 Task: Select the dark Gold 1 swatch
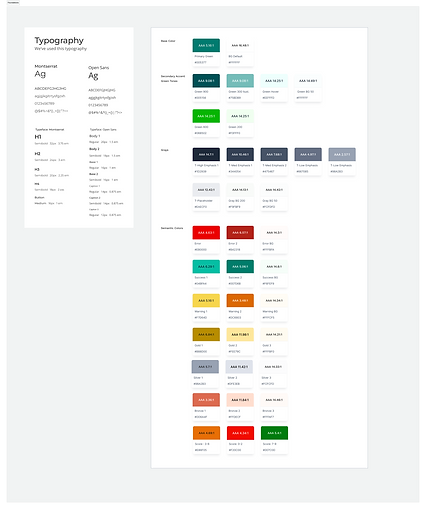(x=206, y=334)
